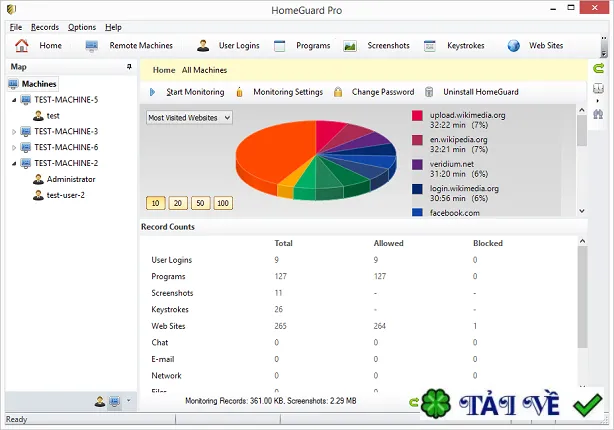Click Start Monitoring
This screenshot has height=430, width=614.
pos(195,92)
